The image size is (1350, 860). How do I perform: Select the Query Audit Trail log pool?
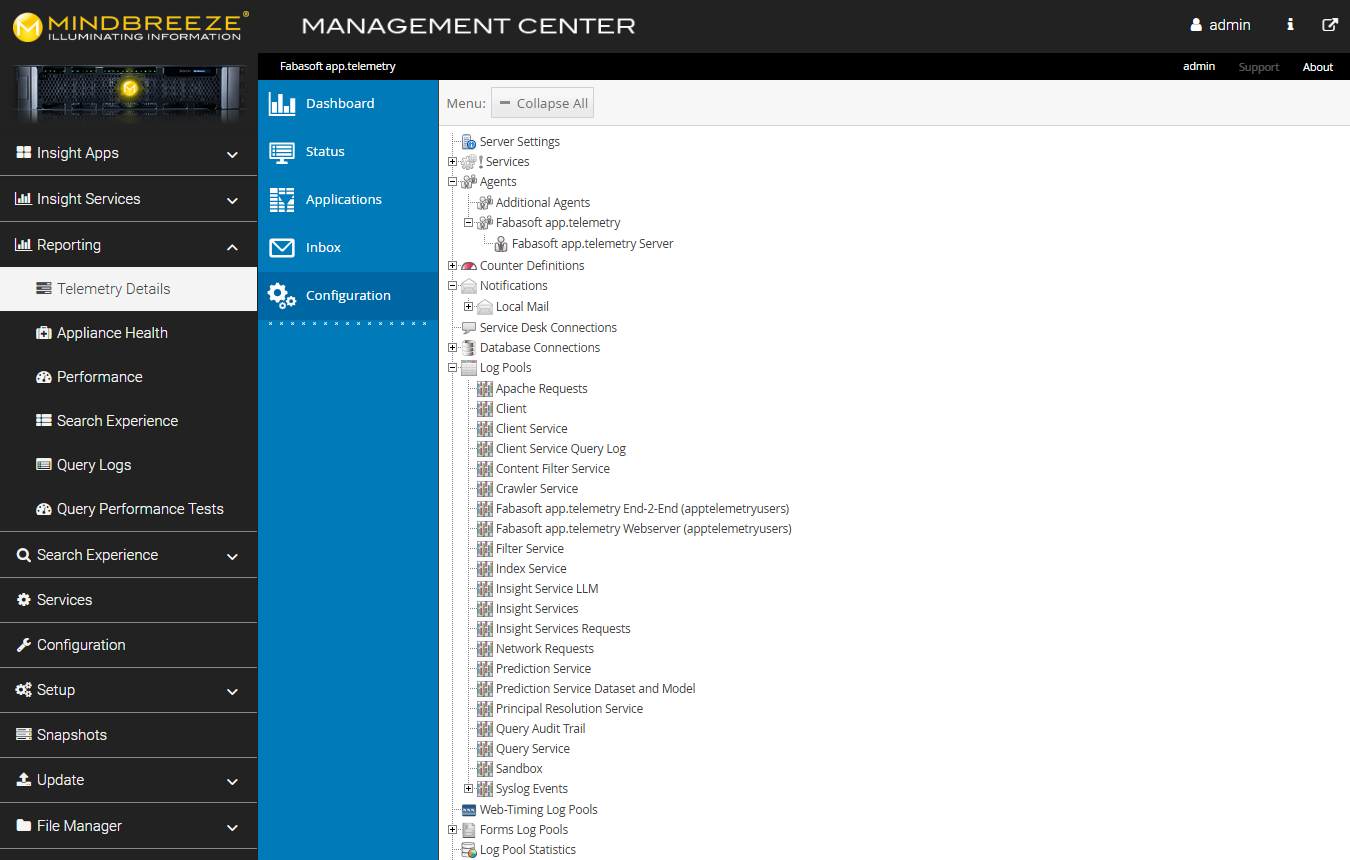click(x=541, y=729)
